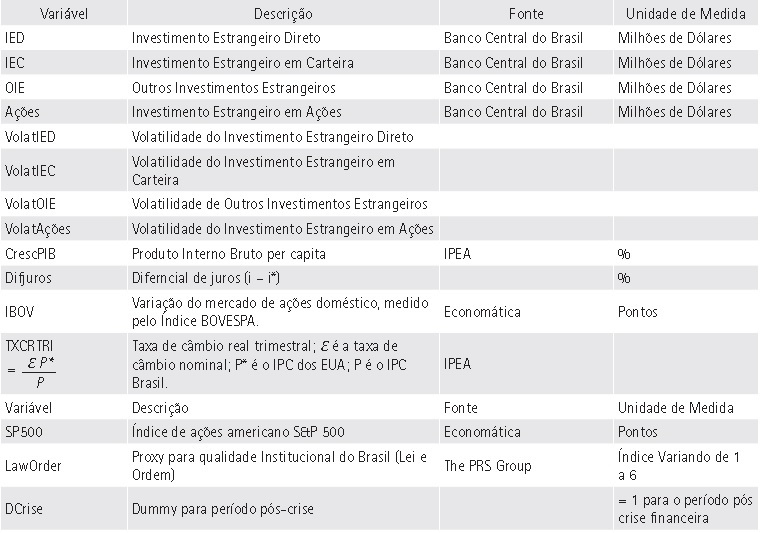Click the "VolatAções" variable cell

(38, 229)
